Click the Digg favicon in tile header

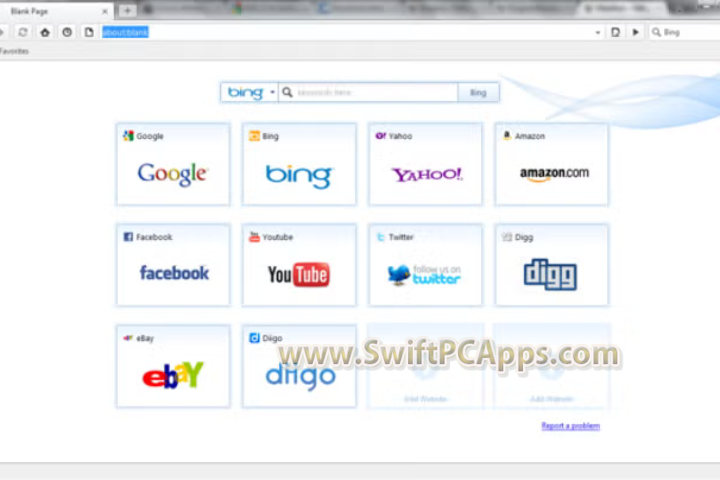pyautogui.click(x=506, y=237)
